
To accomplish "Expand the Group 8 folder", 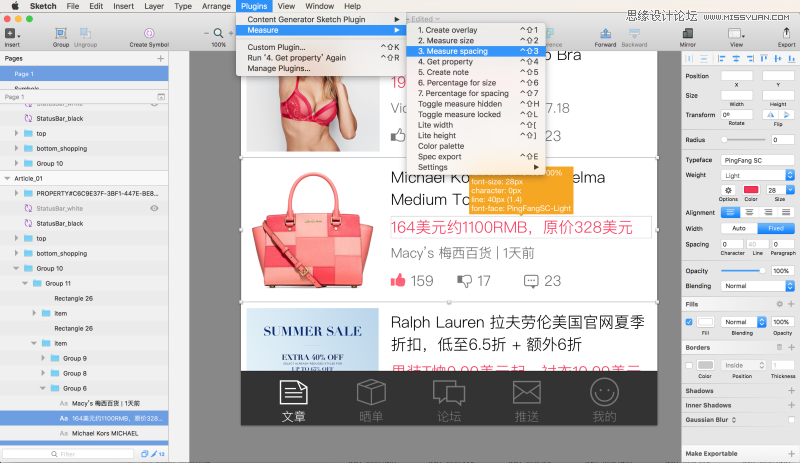I will click(x=43, y=373).
